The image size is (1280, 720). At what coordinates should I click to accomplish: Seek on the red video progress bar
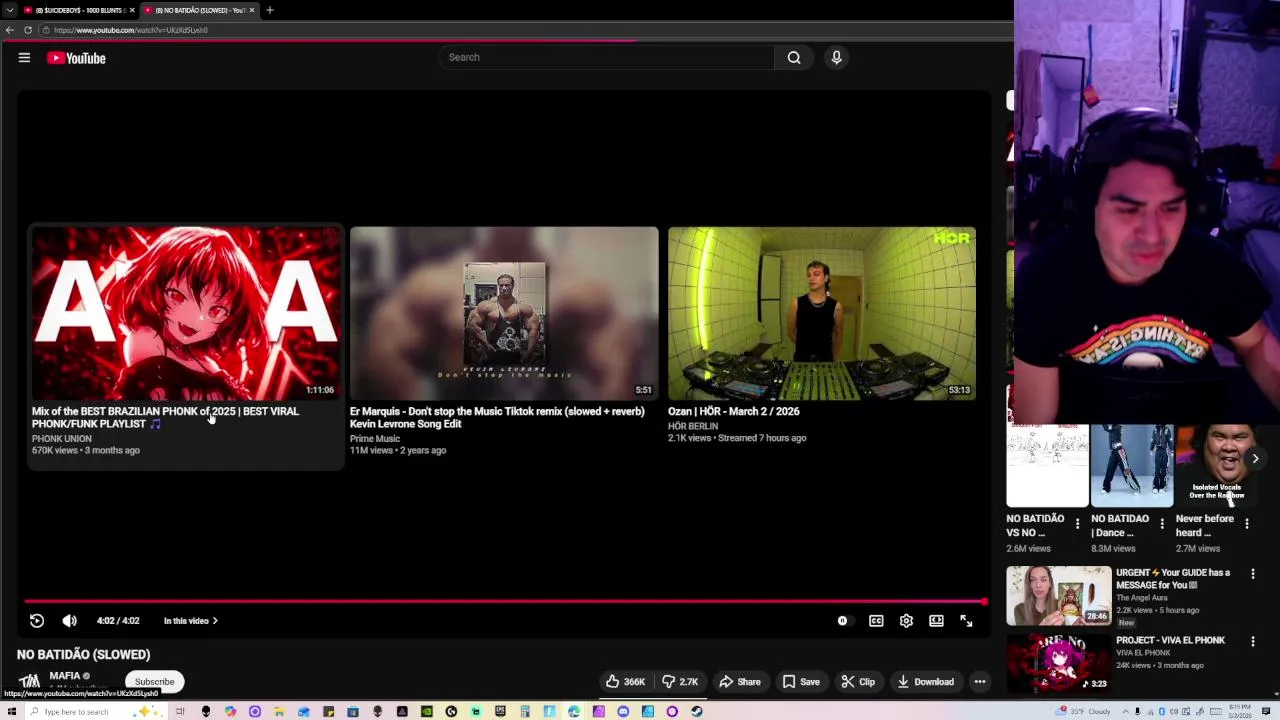[x=505, y=601]
